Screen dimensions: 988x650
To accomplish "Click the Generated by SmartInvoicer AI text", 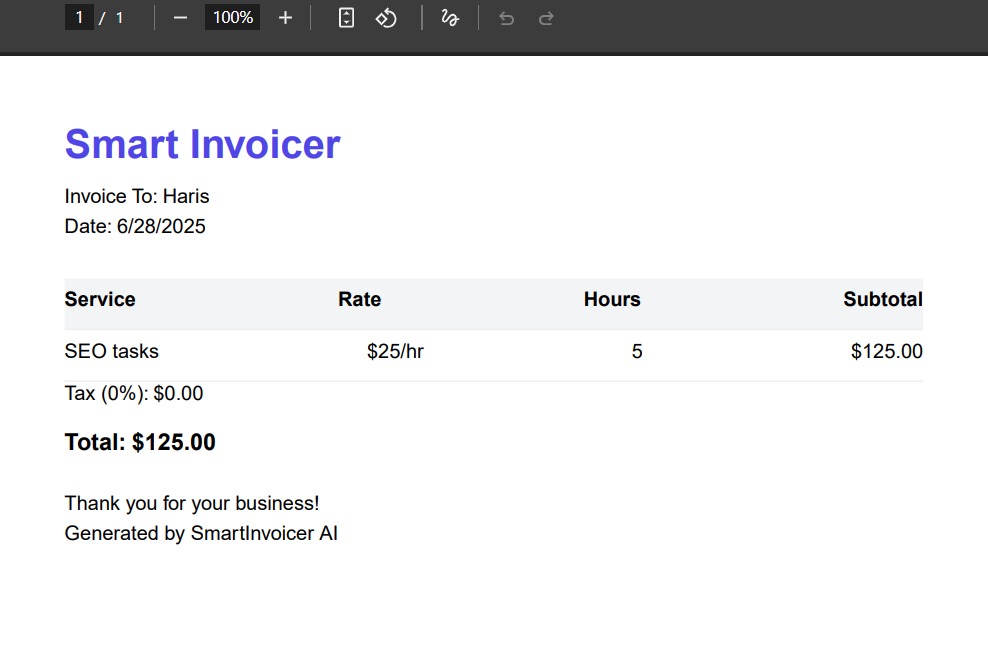I will pyautogui.click(x=201, y=534).
